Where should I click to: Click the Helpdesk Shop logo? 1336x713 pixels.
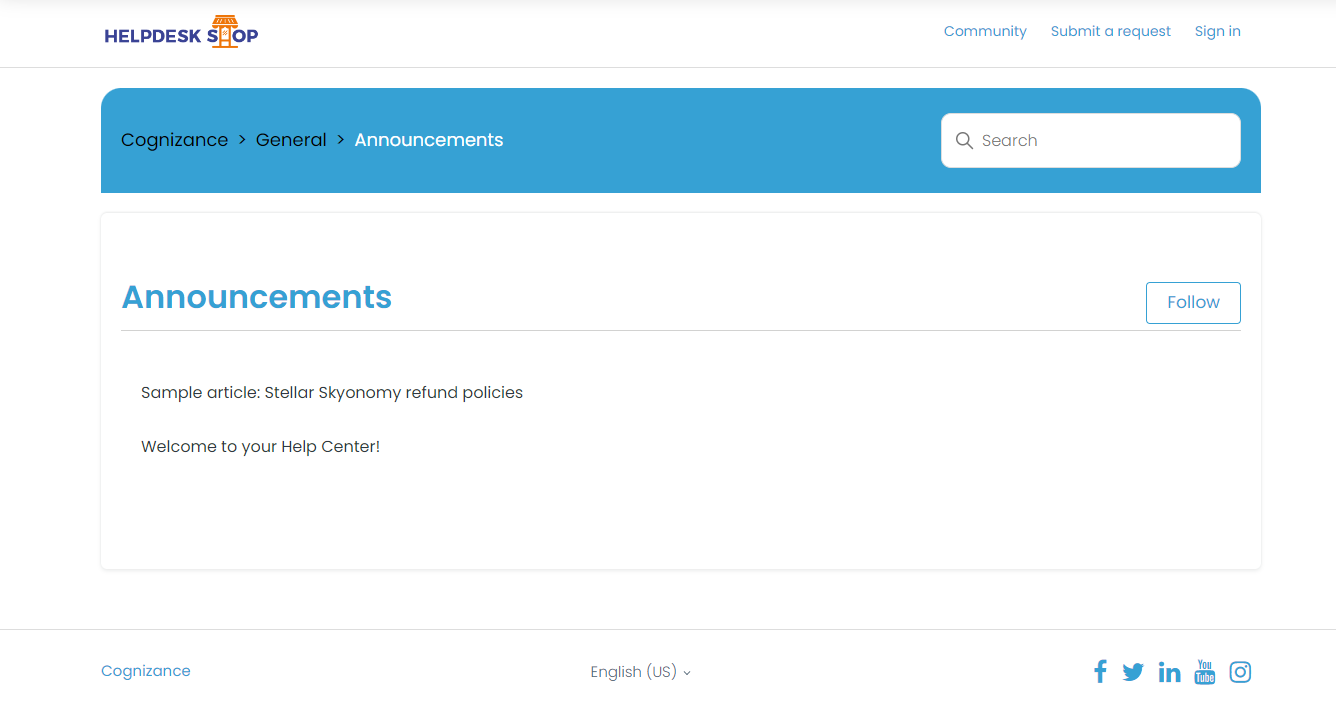[181, 33]
